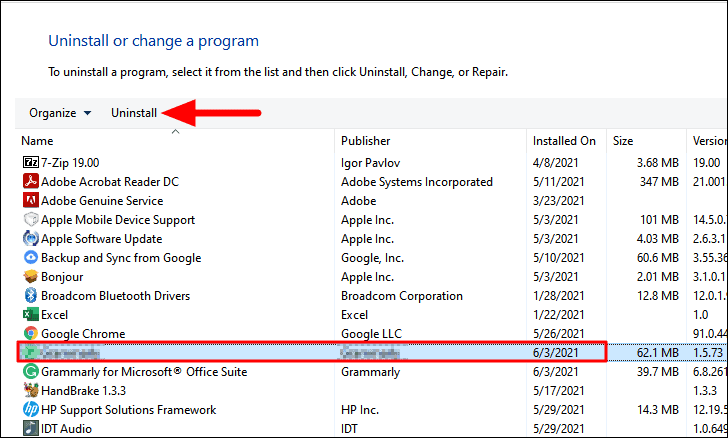Click the Igor Pavlov publisher cell
Viewport: 728px width, 438px height.
[370, 163]
